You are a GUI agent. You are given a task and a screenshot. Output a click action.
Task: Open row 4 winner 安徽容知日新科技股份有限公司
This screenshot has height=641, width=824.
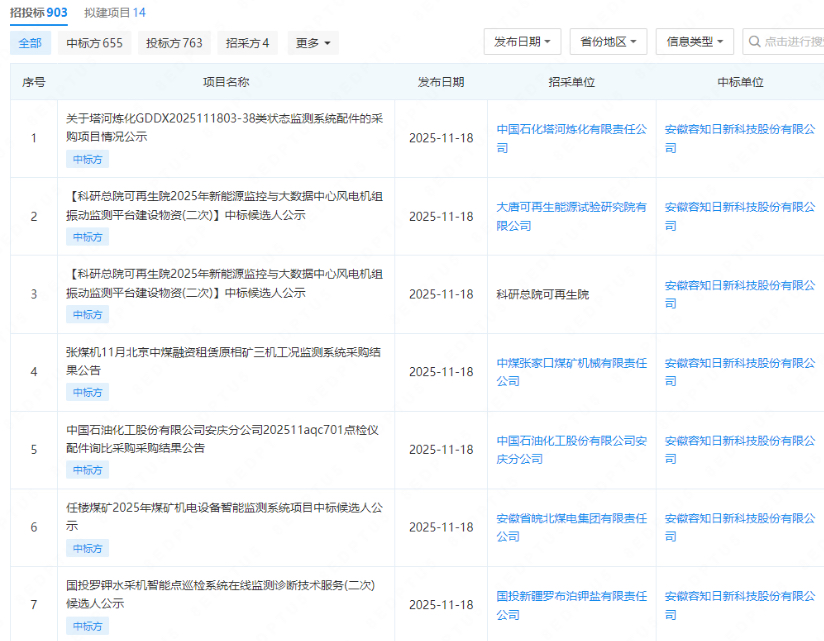click(740, 372)
